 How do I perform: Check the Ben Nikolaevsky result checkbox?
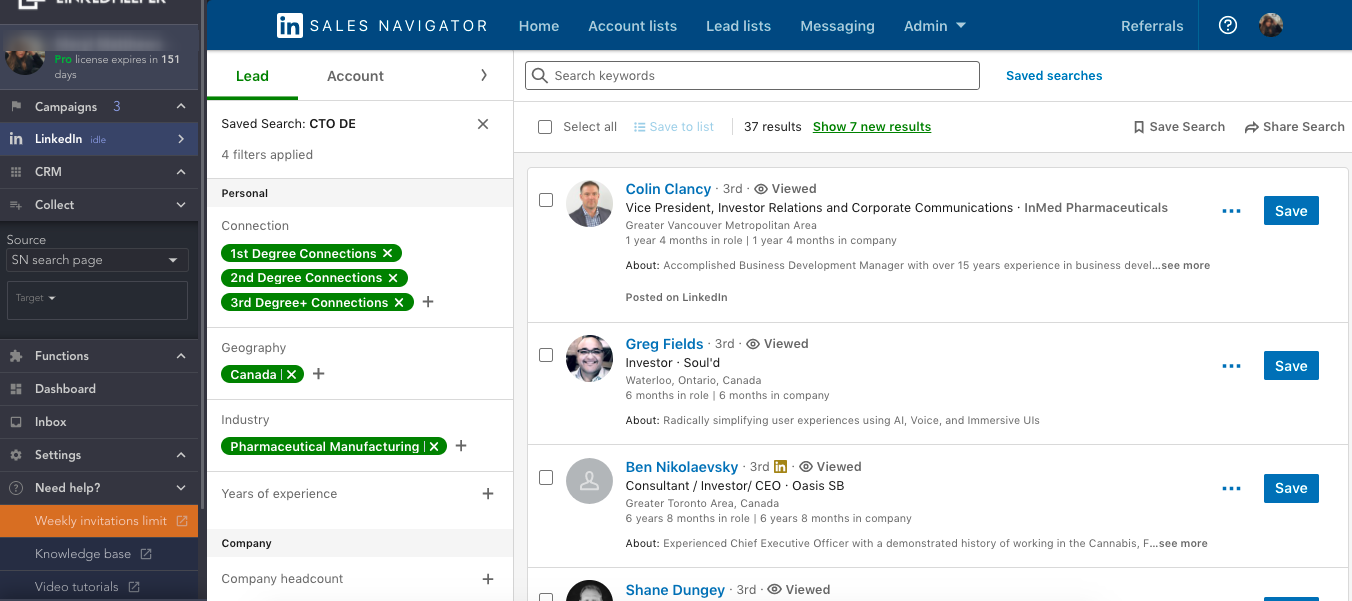pyautogui.click(x=546, y=478)
